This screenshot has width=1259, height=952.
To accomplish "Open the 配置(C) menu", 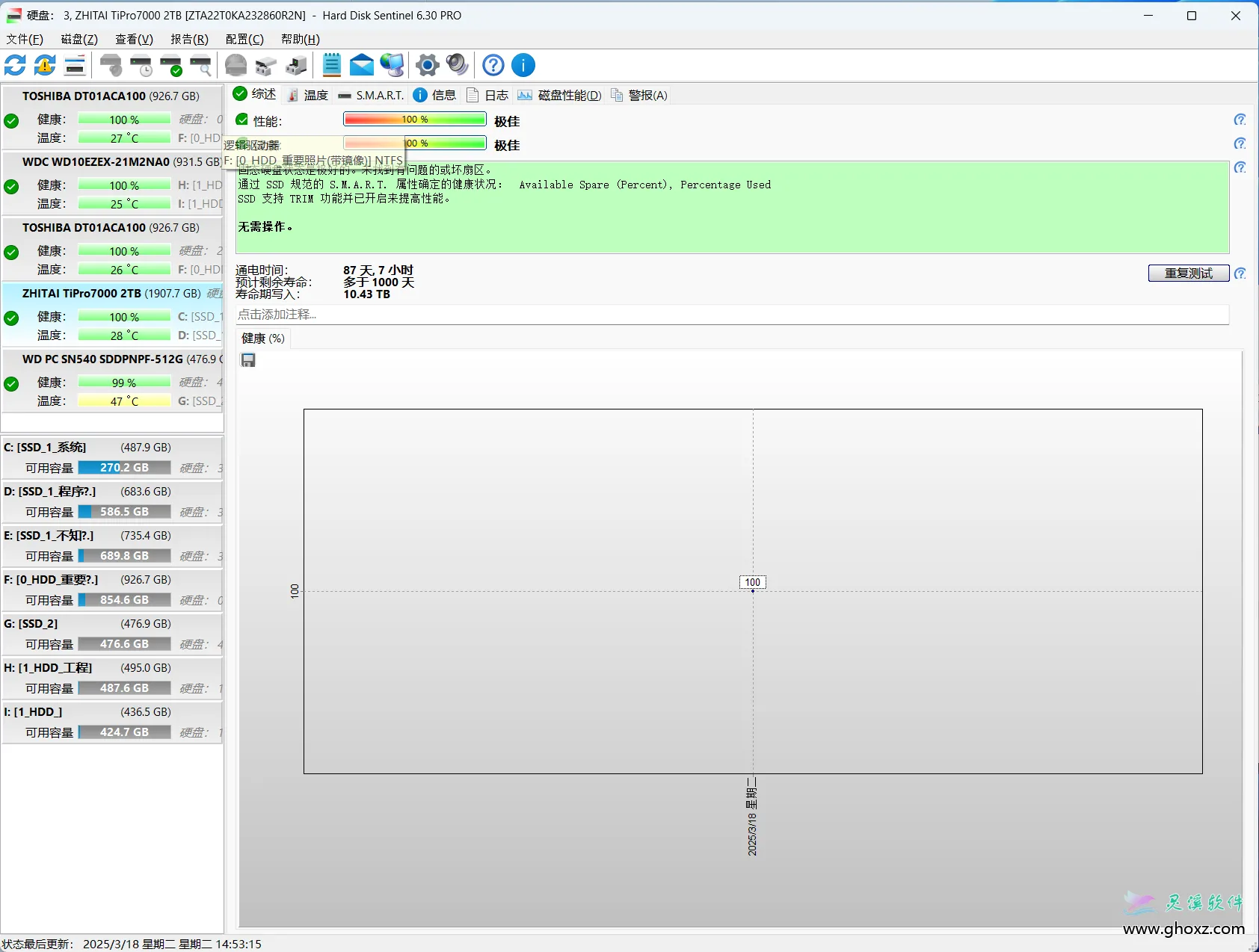I will click(x=244, y=39).
